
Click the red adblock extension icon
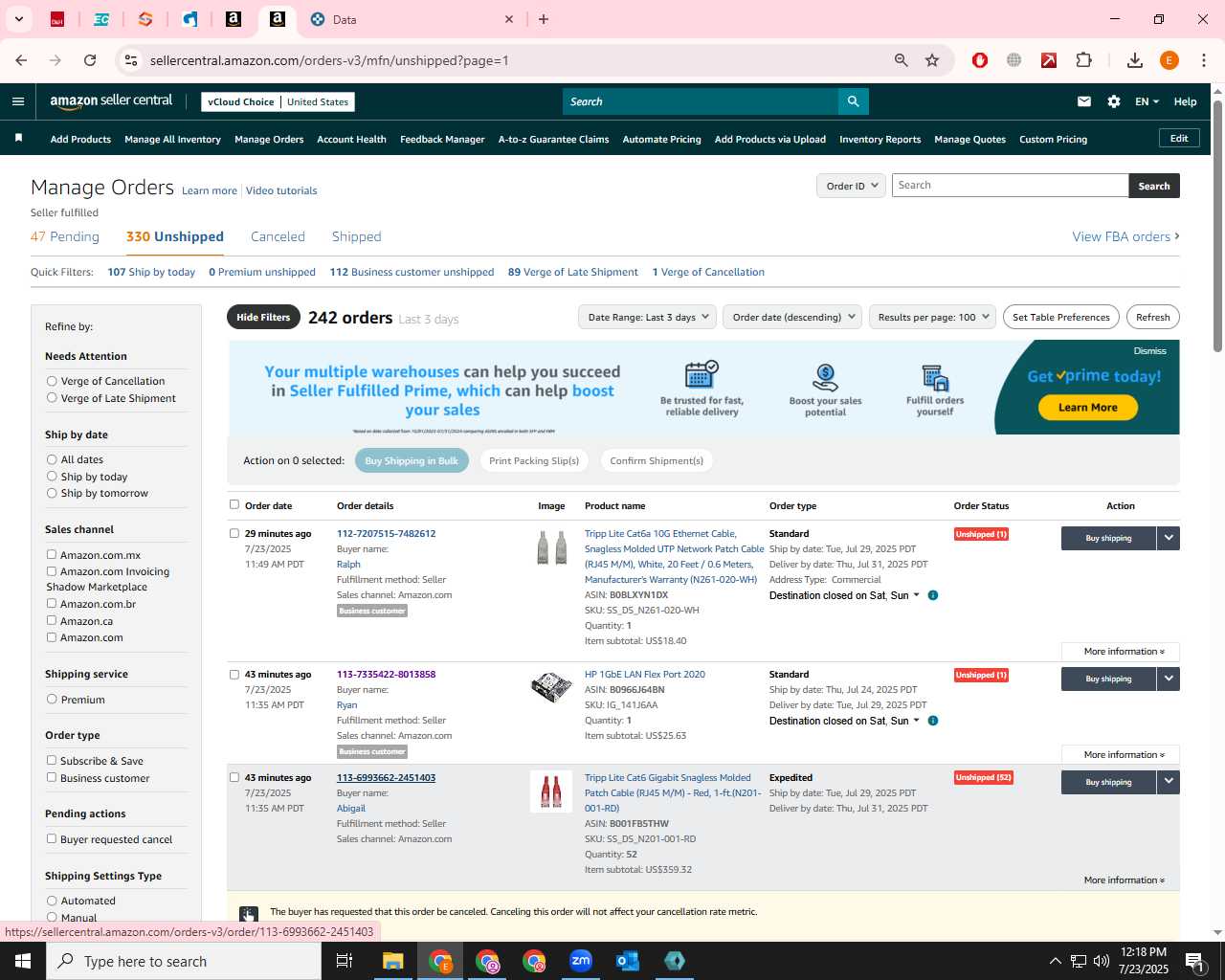pyautogui.click(x=980, y=60)
